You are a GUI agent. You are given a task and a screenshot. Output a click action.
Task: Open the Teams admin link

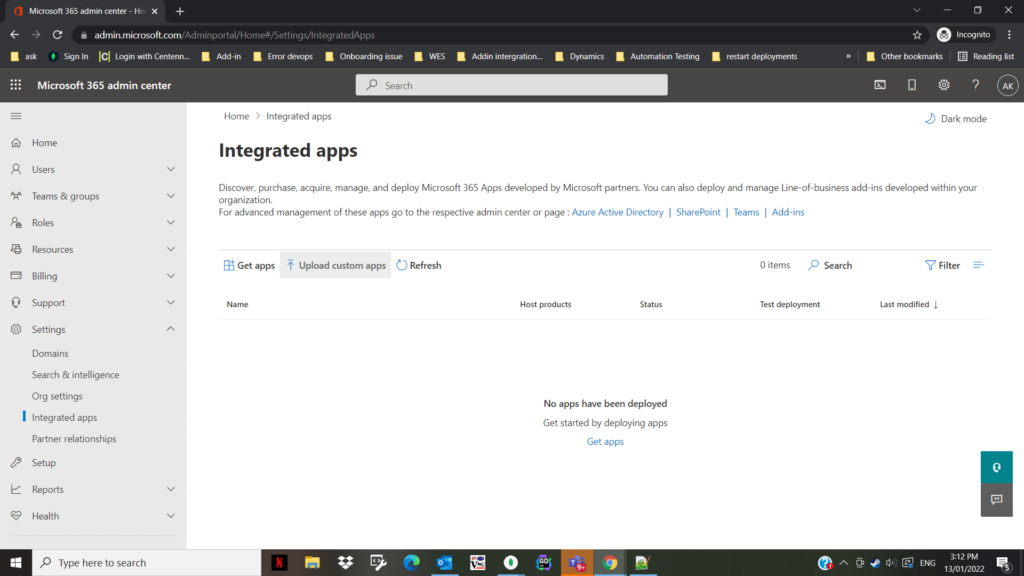pos(746,212)
